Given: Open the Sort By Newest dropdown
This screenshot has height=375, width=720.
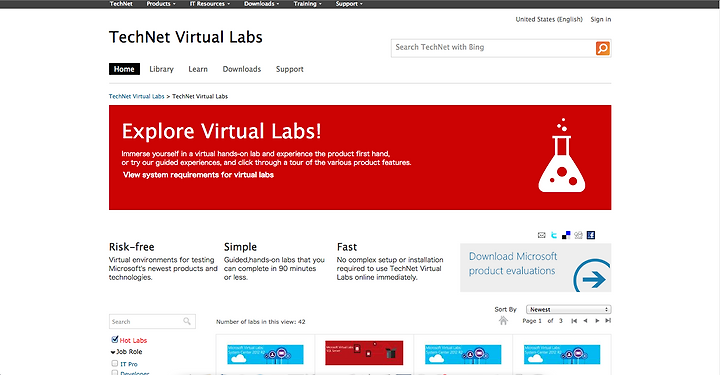Looking at the screenshot, I should pyautogui.click(x=568, y=309).
